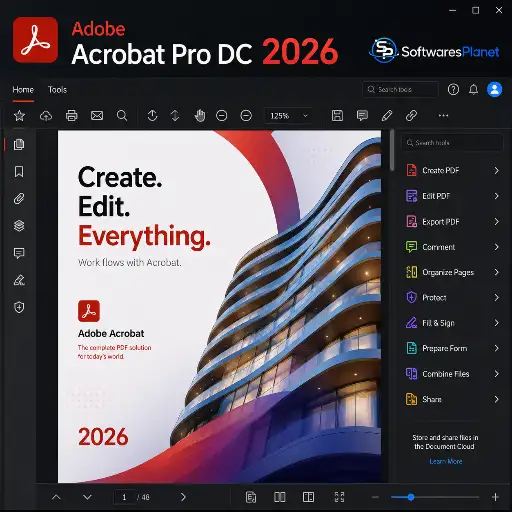Select the pencil highlight tool in toolbar
Image resolution: width=512 pixels, height=512 pixels.
(387, 116)
